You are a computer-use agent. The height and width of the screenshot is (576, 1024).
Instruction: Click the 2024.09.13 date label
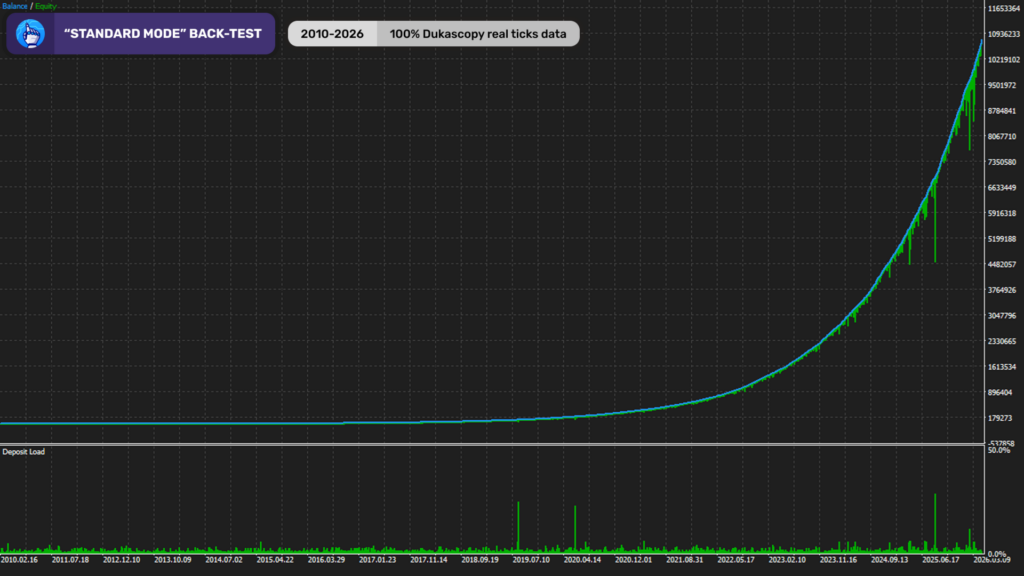[889, 560]
